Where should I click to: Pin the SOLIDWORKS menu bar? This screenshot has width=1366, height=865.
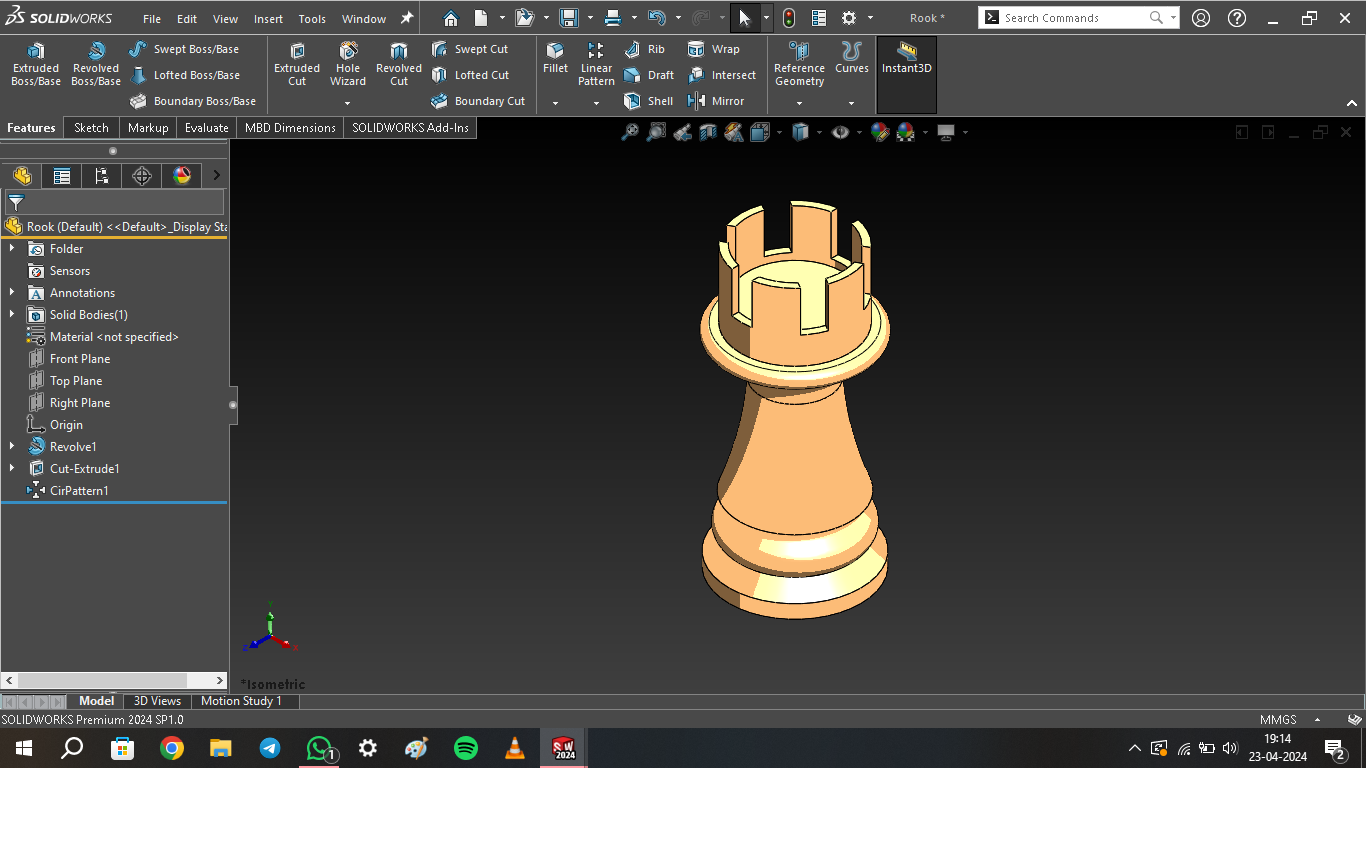[x=407, y=18]
